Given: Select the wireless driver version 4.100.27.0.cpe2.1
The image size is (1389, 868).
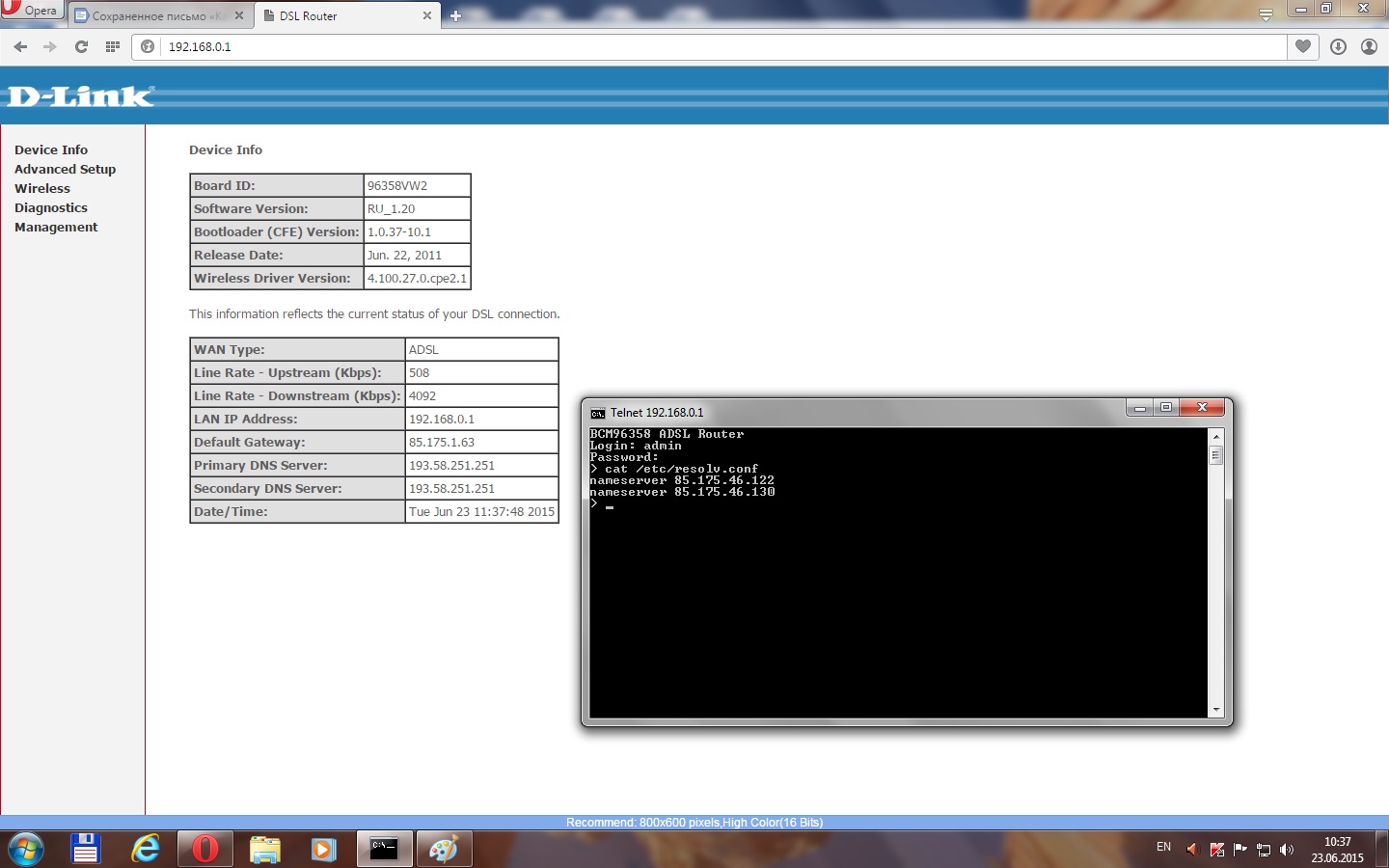Looking at the screenshot, I should pyautogui.click(x=417, y=278).
